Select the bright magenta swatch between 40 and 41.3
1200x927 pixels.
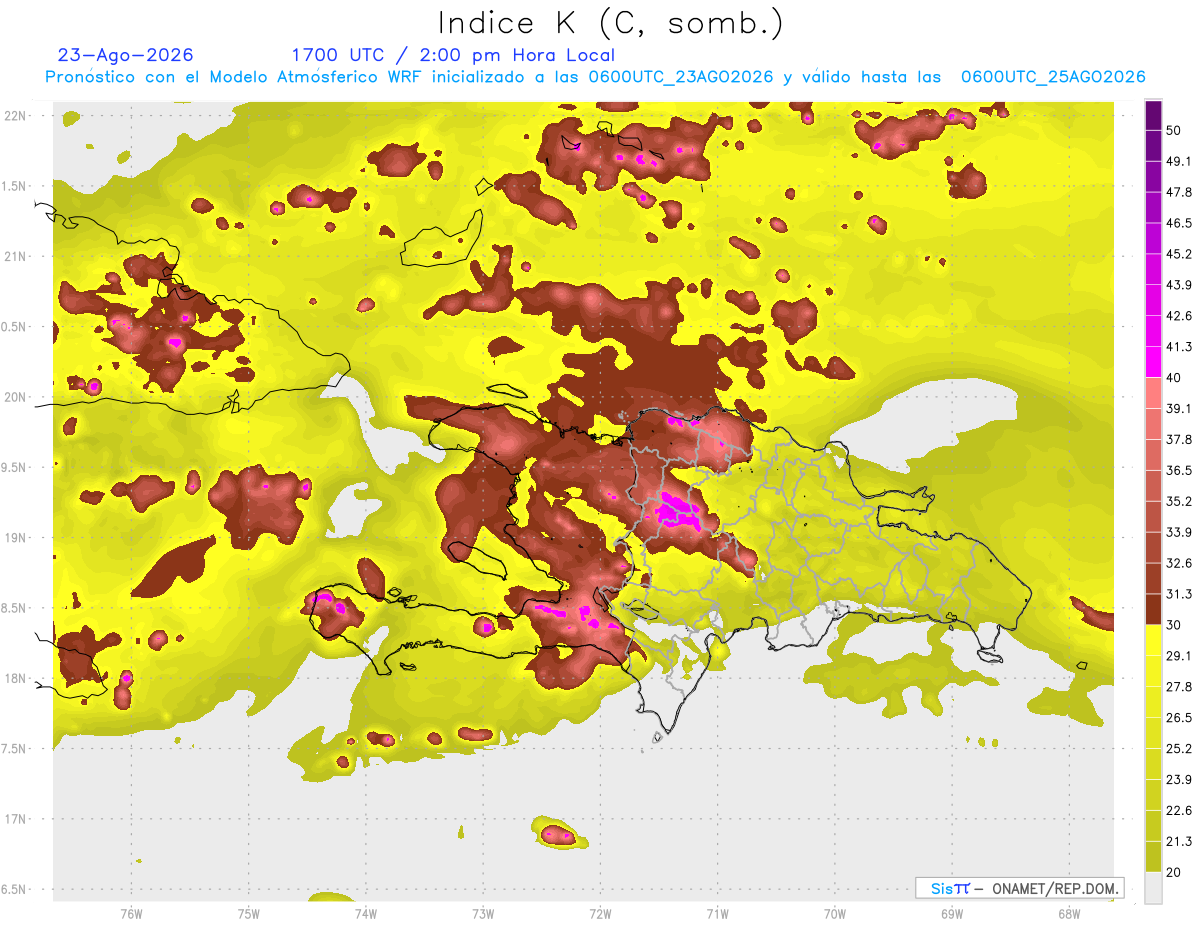1154,362
